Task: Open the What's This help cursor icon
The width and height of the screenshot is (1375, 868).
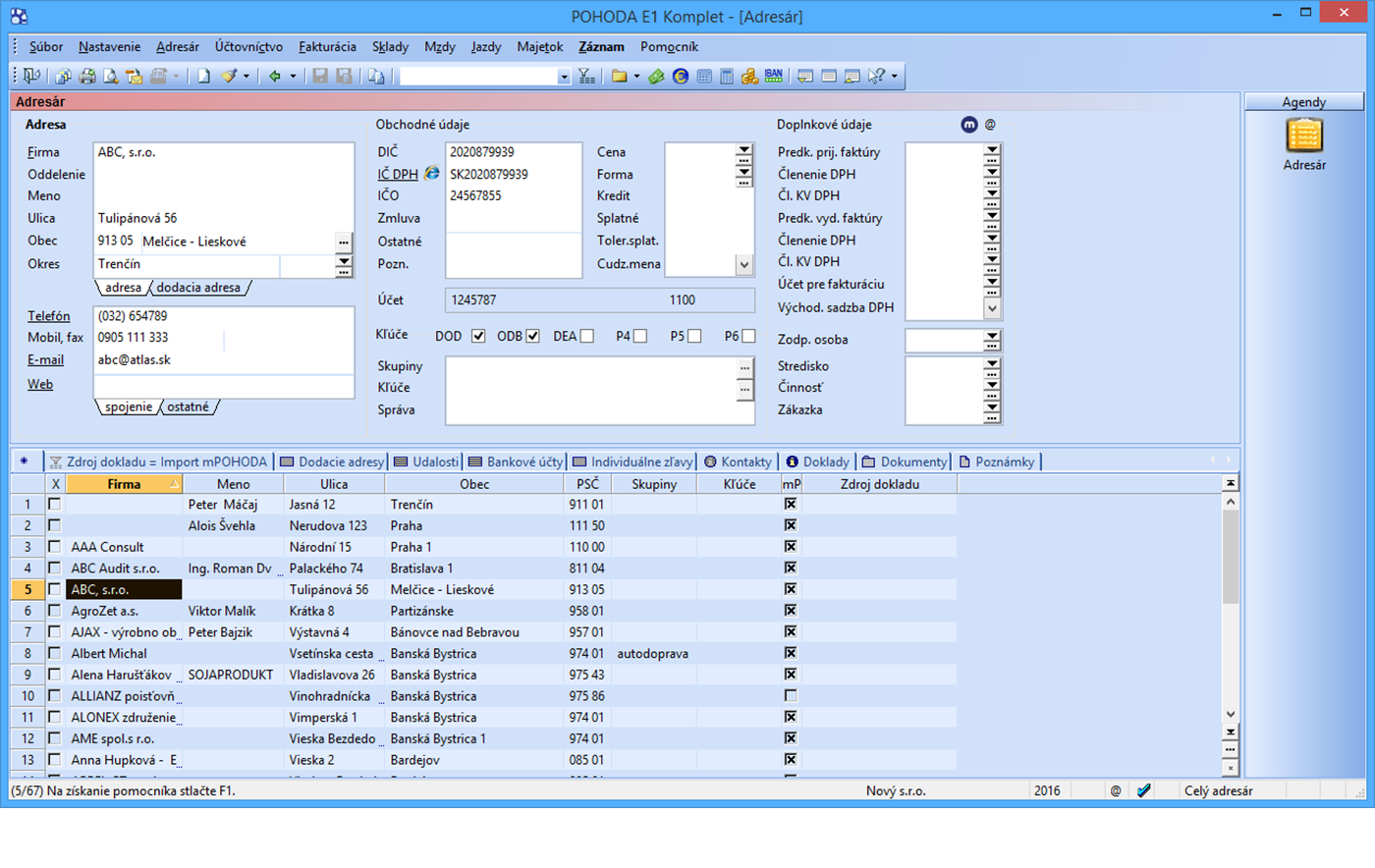Action: pos(876,76)
